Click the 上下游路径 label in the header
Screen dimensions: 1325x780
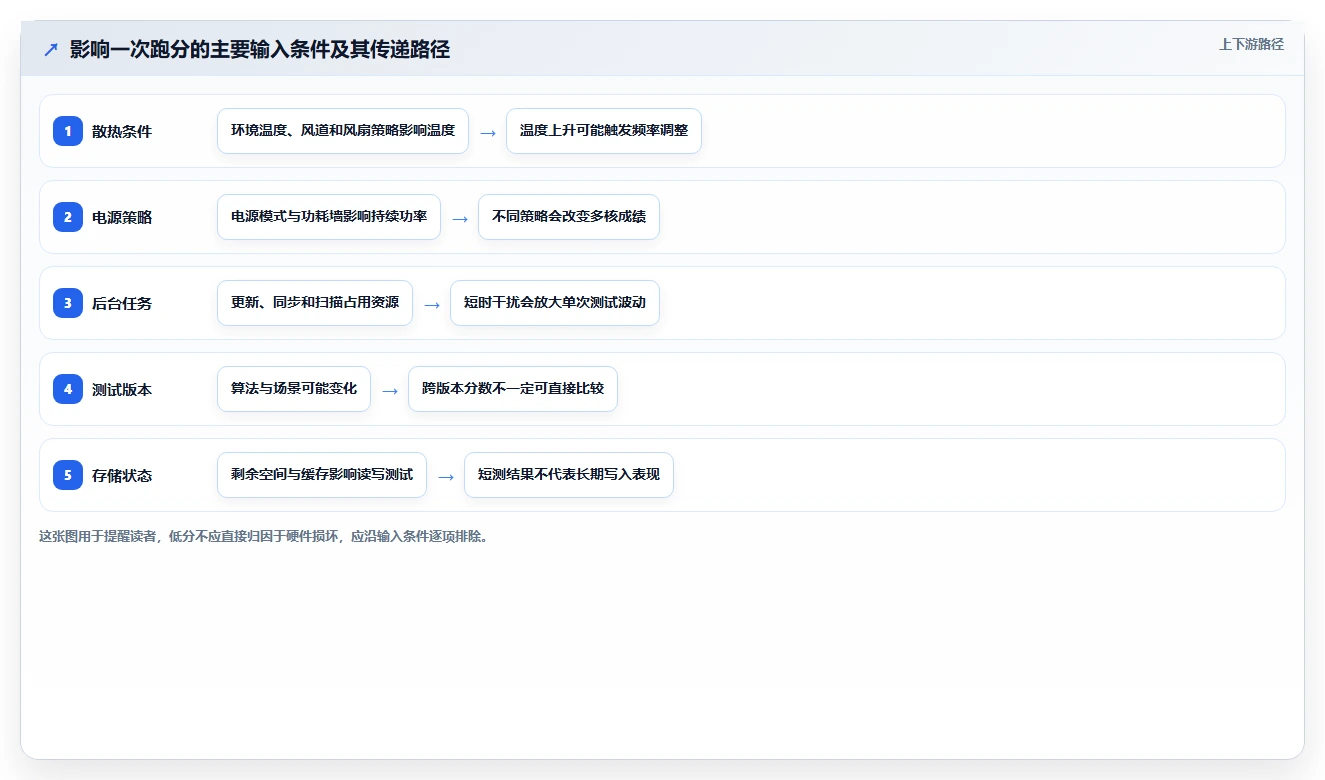1251,44
